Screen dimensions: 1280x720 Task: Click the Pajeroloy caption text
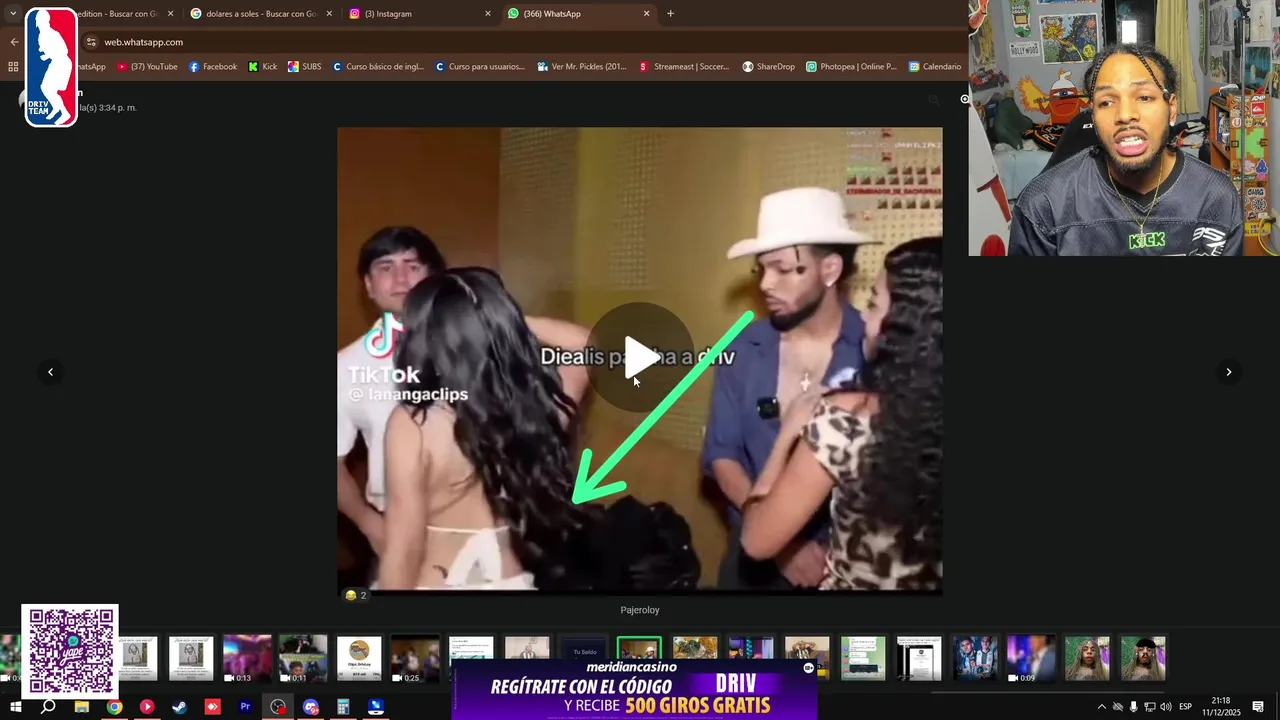[640, 610]
